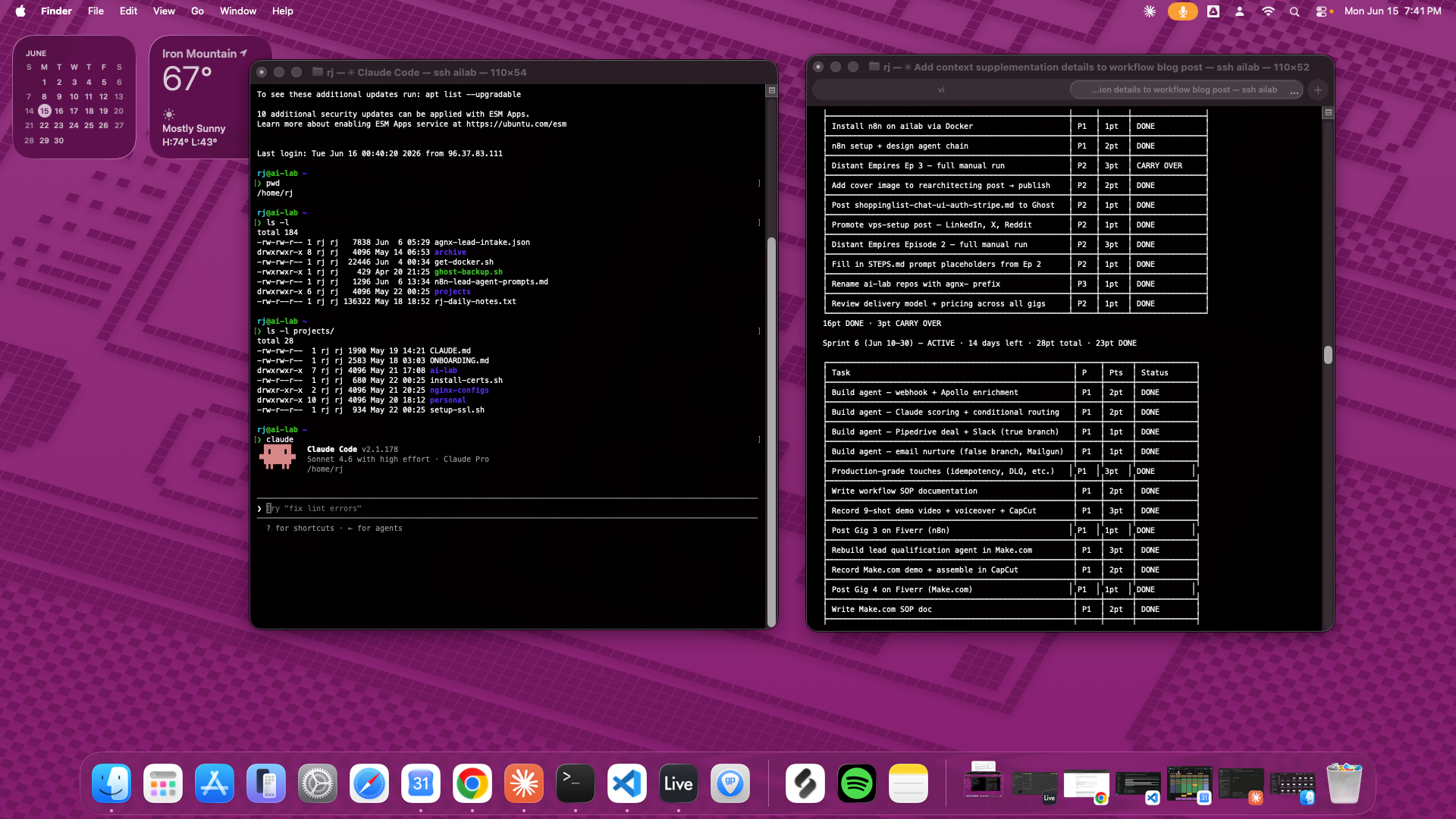Screen dimensions: 1456x819
Task: Click the scroll marker at top of Claude terminal
Action: 771,90
